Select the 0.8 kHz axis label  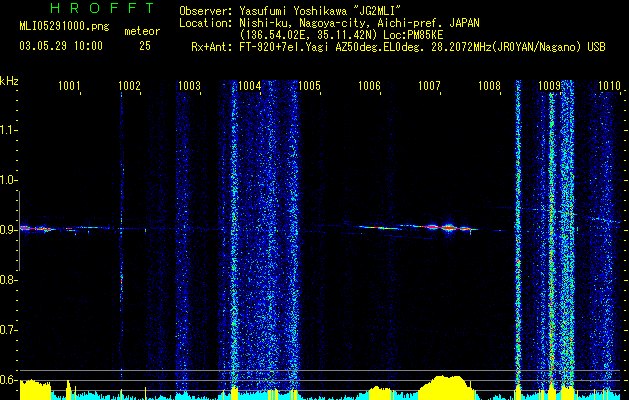pyautogui.click(x=7, y=280)
